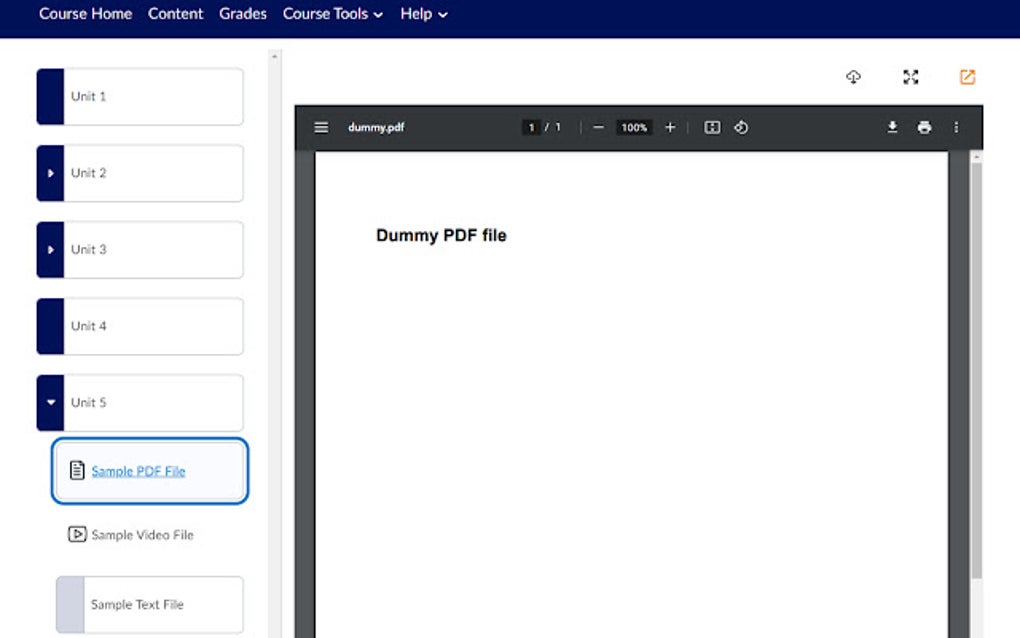Download dummy.pdf using the toolbar download icon
This screenshot has width=1020, height=638.
891,127
